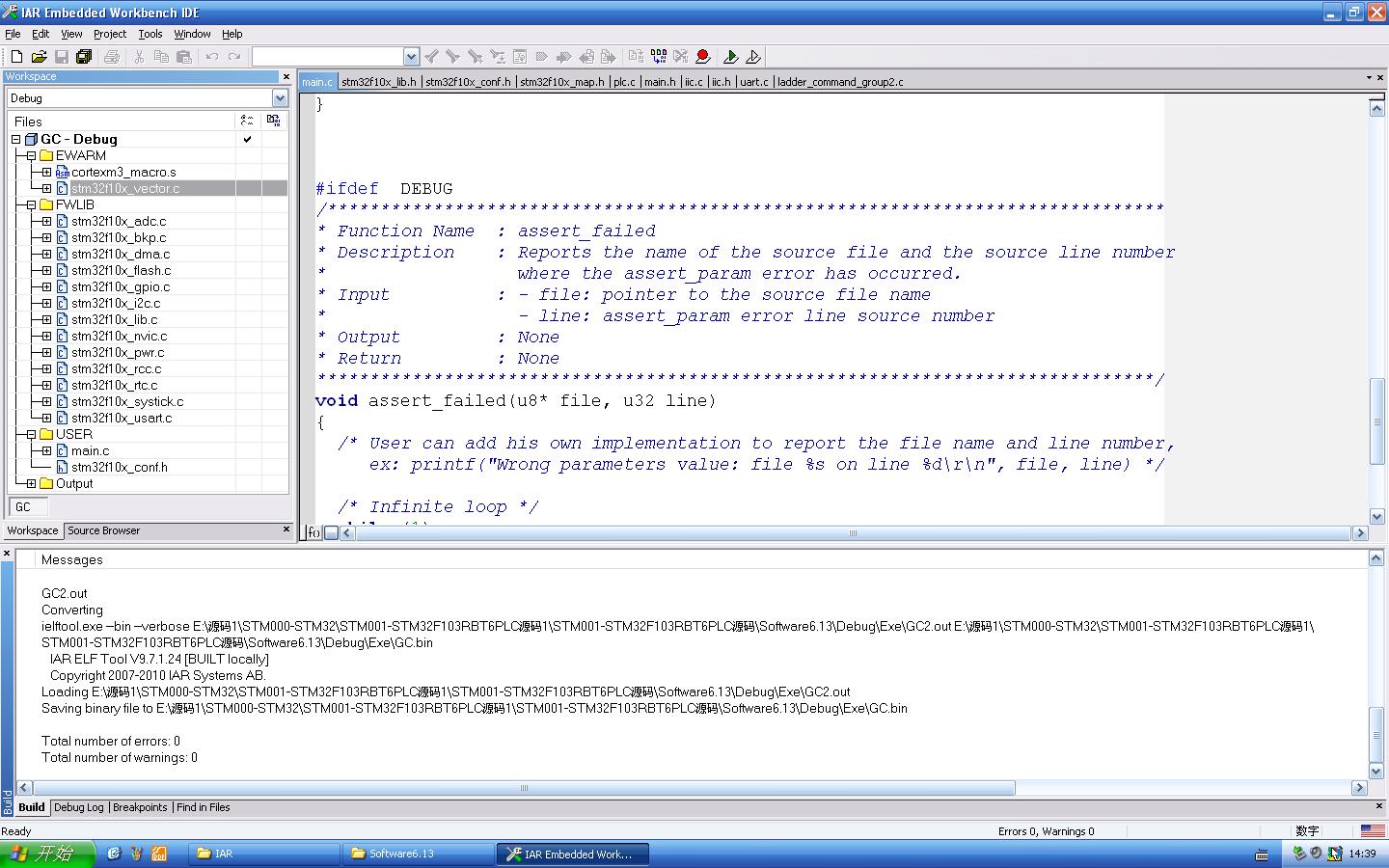Click Debug without Downloading icon
The height and width of the screenshot is (868, 1389).
point(753,57)
